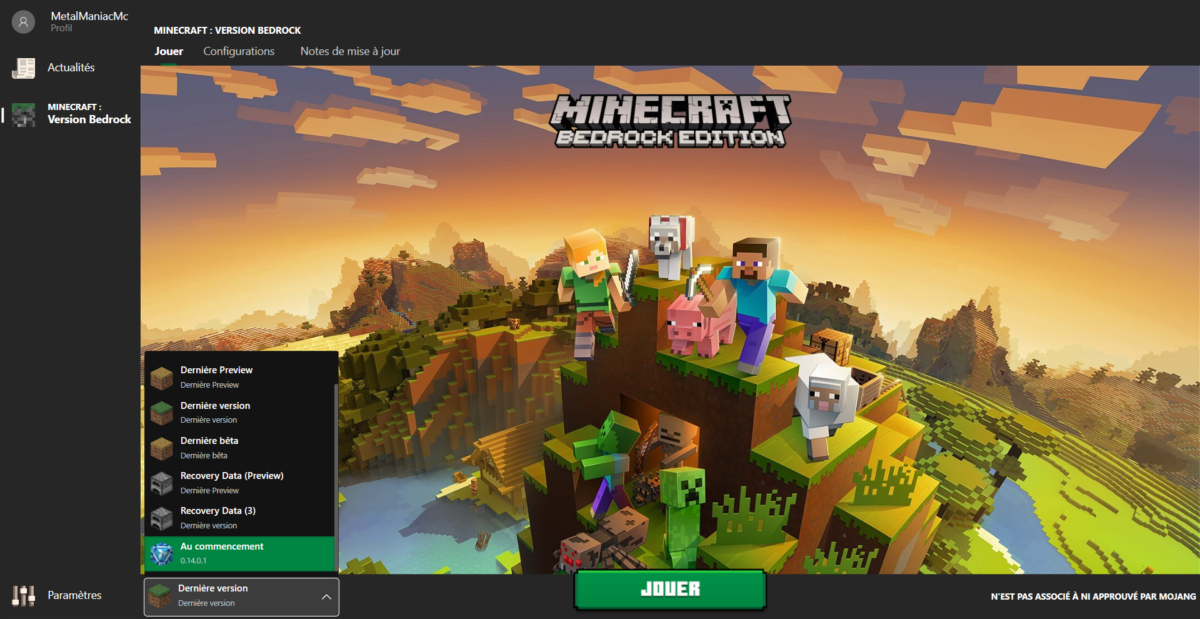Open Paramètres using the sliders icon

click(22, 595)
